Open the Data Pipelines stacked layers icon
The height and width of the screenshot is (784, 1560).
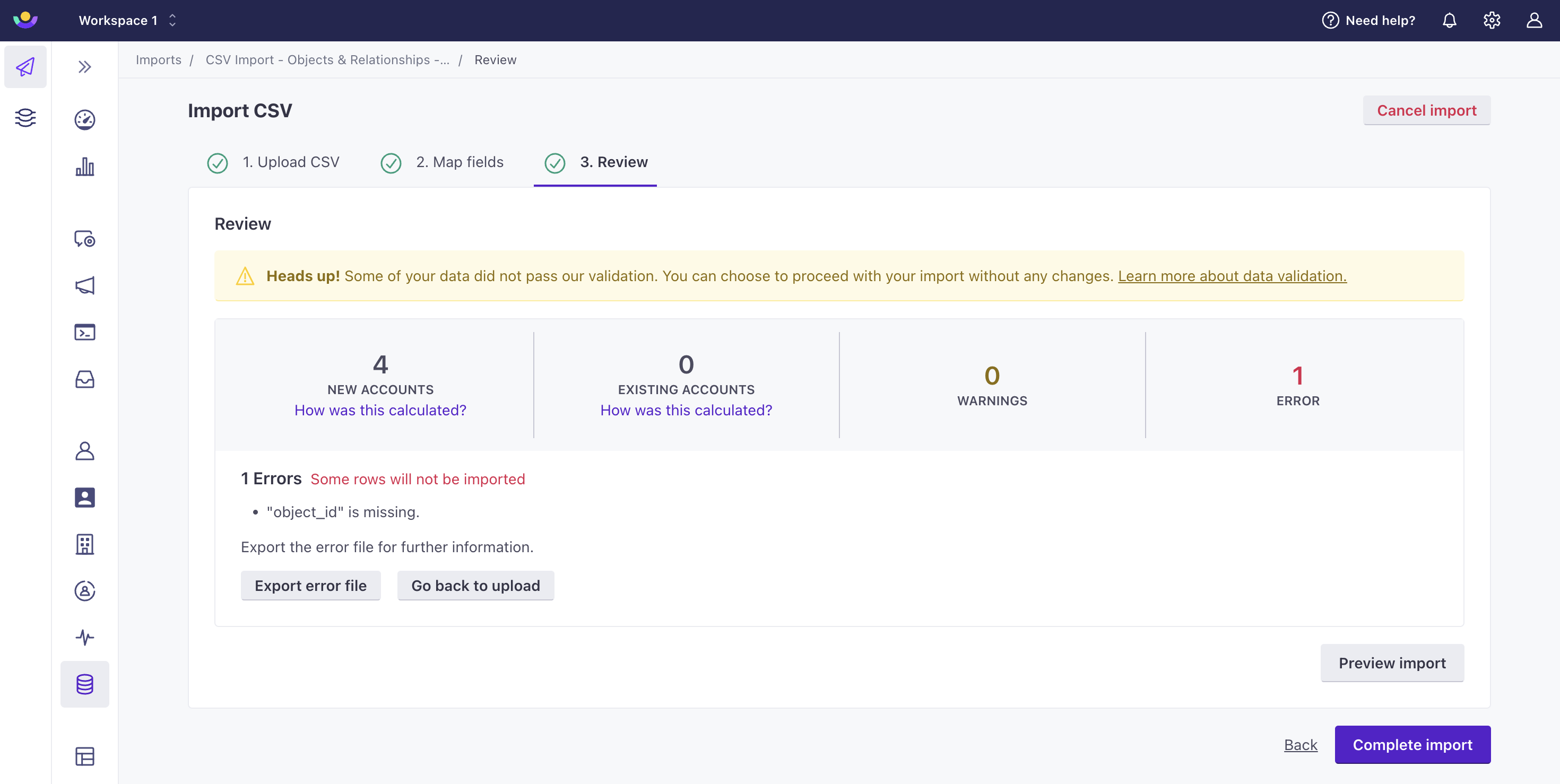click(25, 117)
